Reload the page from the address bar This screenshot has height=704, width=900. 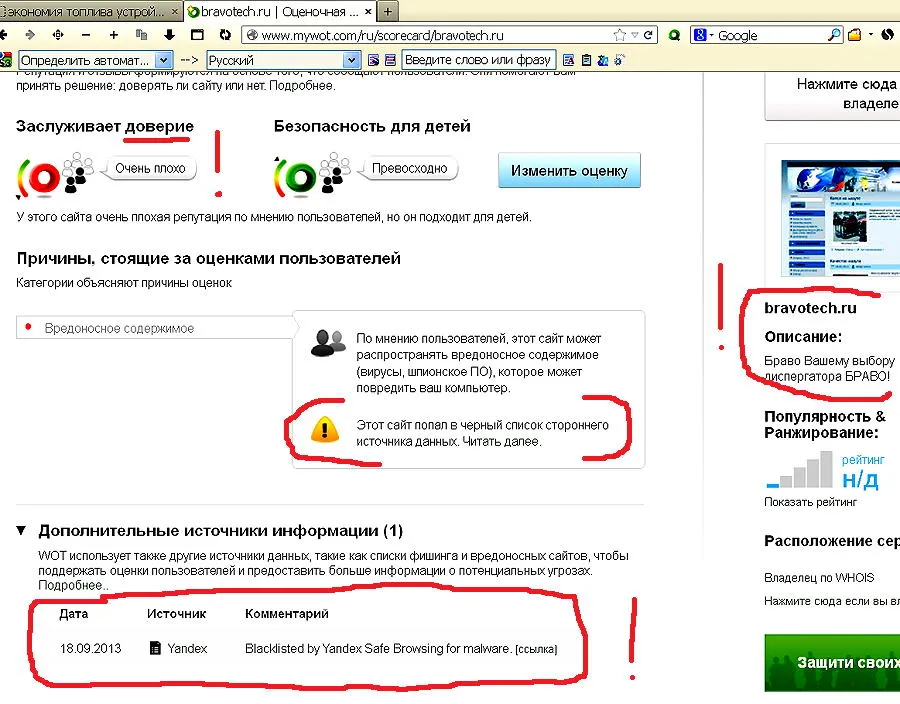tap(648, 35)
